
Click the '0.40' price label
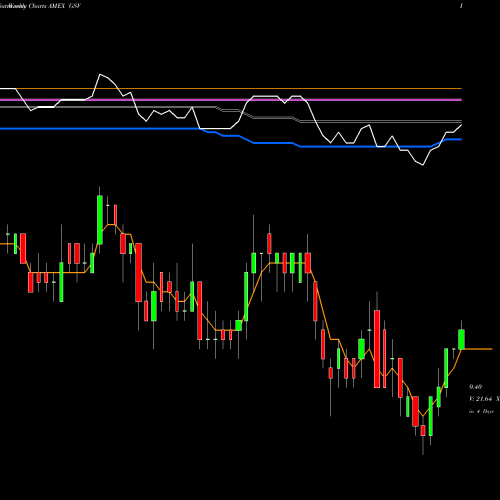click(x=475, y=387)
